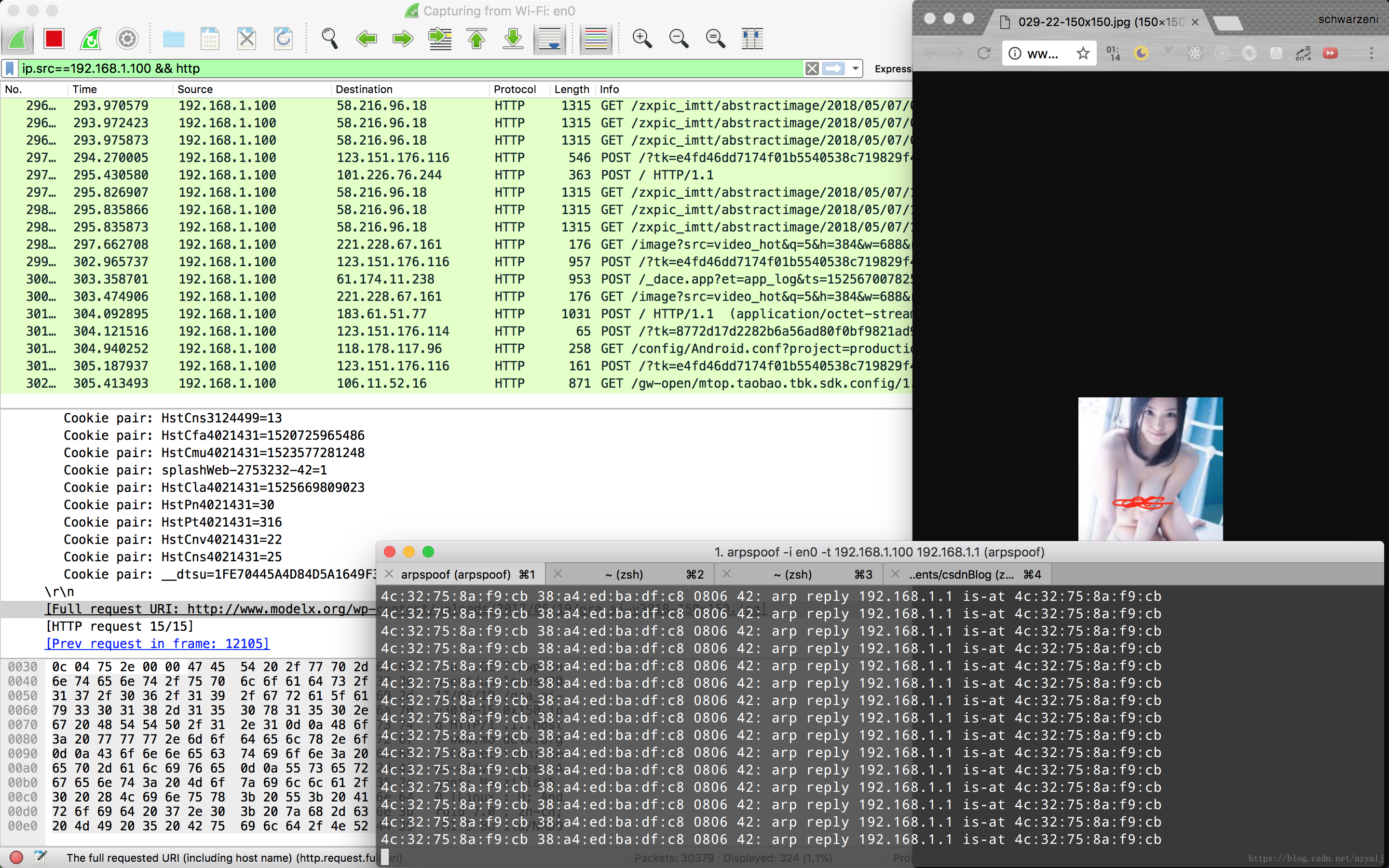Screen dimensions: 1389x868
Task: Open capture options gear icon
Action: (127, 39)
